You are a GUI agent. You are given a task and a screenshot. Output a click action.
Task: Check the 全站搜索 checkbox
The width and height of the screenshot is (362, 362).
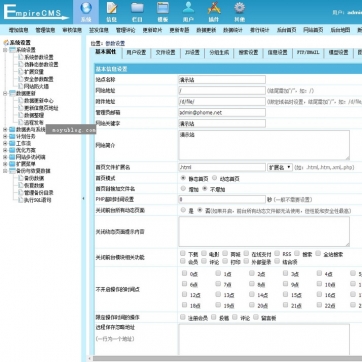[x=318, y=253]
